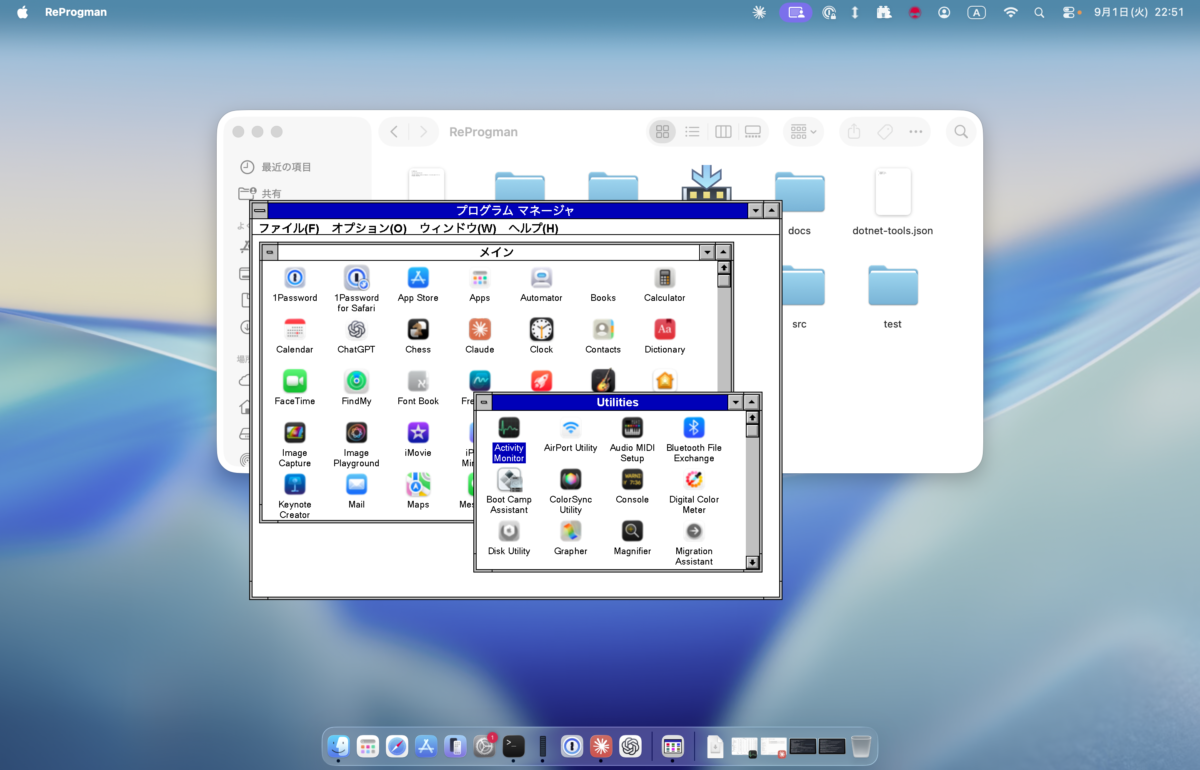This screenshot has height=770, width=1200.
Task: Select the FaceTime program icon
Action: pos(295,381)
